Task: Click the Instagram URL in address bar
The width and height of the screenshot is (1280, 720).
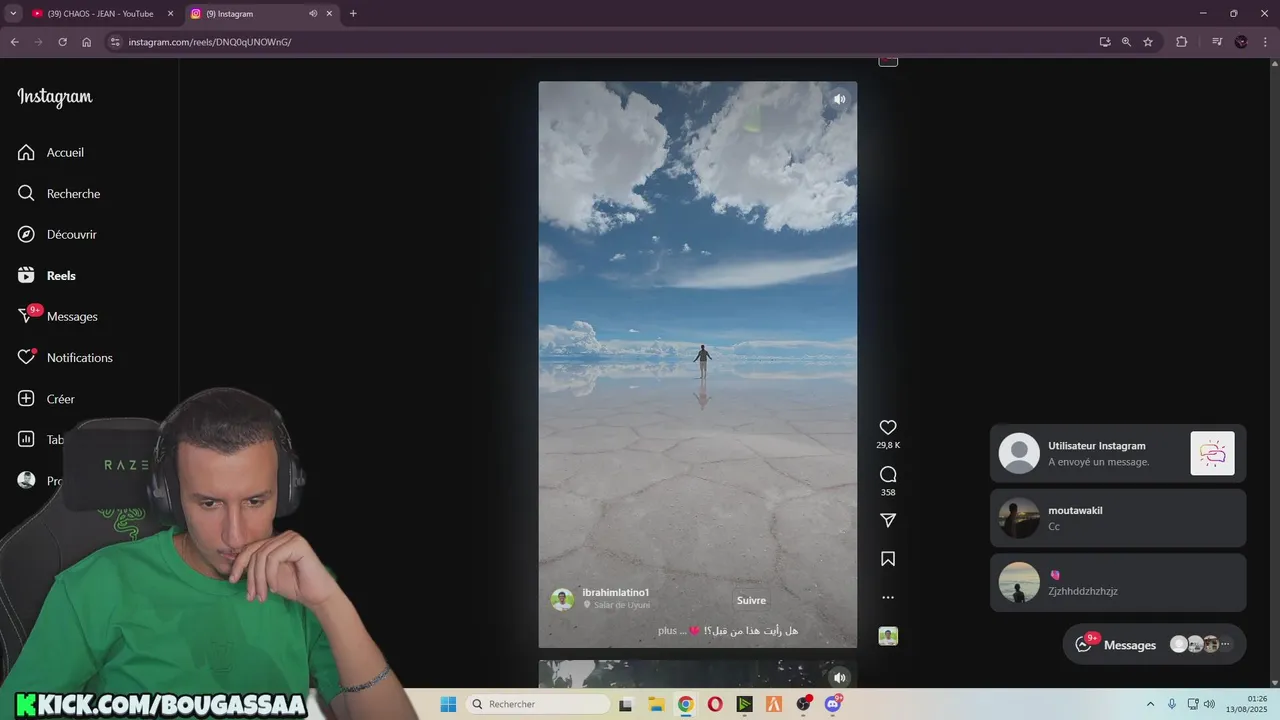Action: 210,42
